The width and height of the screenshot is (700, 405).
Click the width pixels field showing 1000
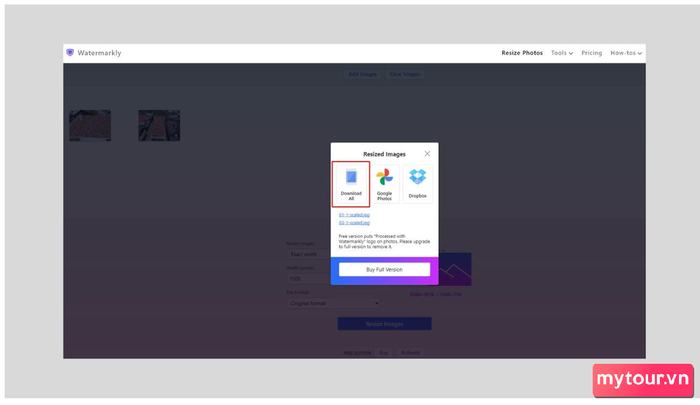(x=308, y=279)
